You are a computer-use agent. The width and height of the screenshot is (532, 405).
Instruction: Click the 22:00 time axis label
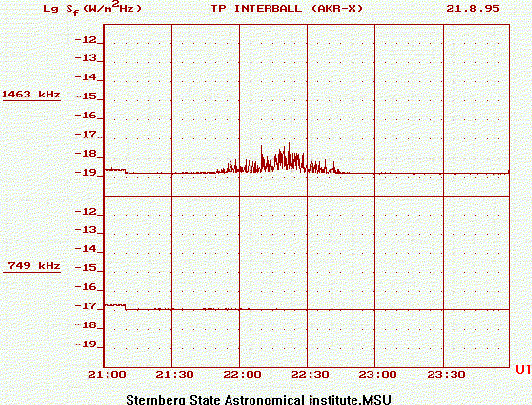coord(242,375)
